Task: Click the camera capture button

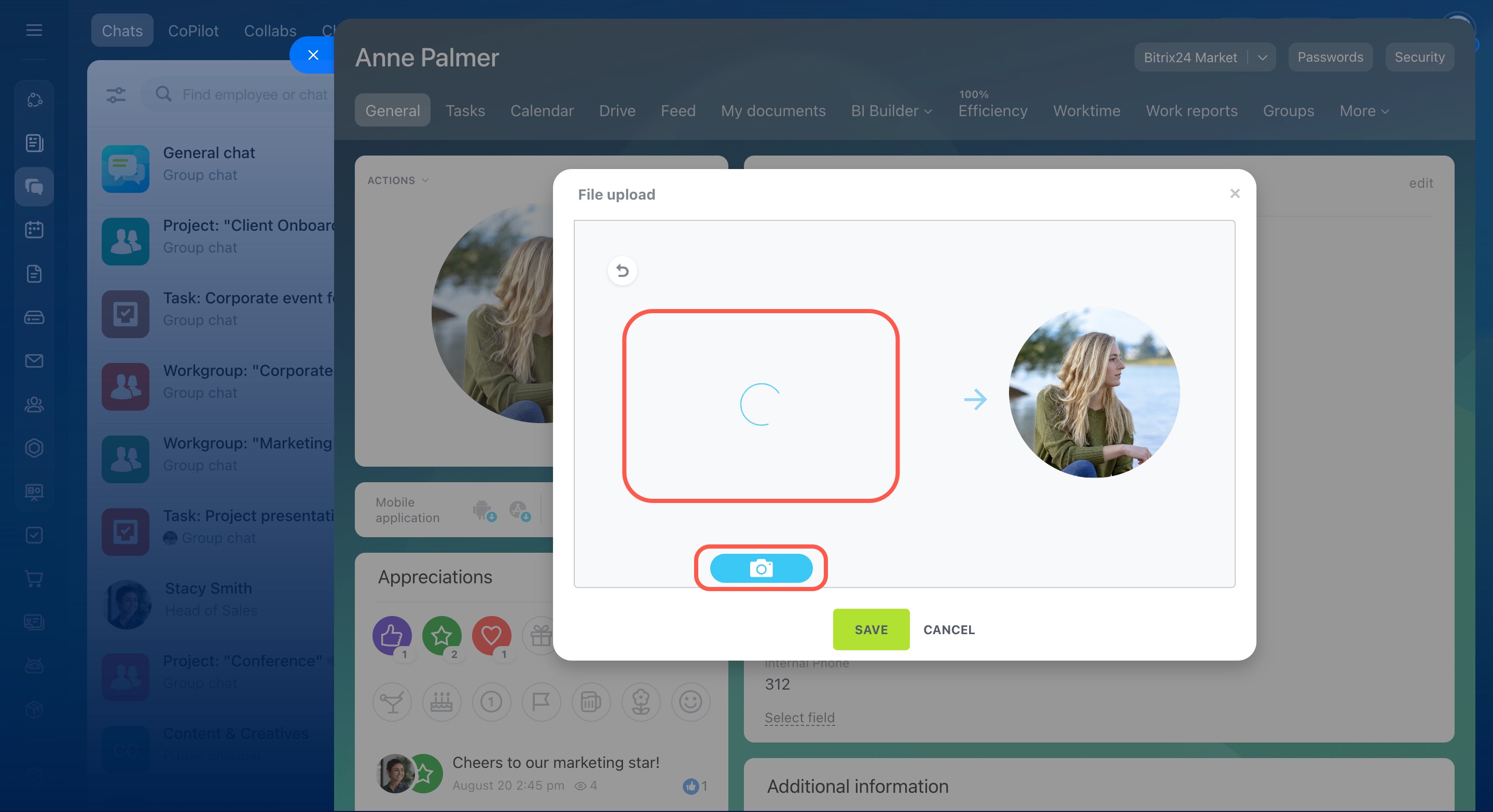Action: tap(761, 568)
